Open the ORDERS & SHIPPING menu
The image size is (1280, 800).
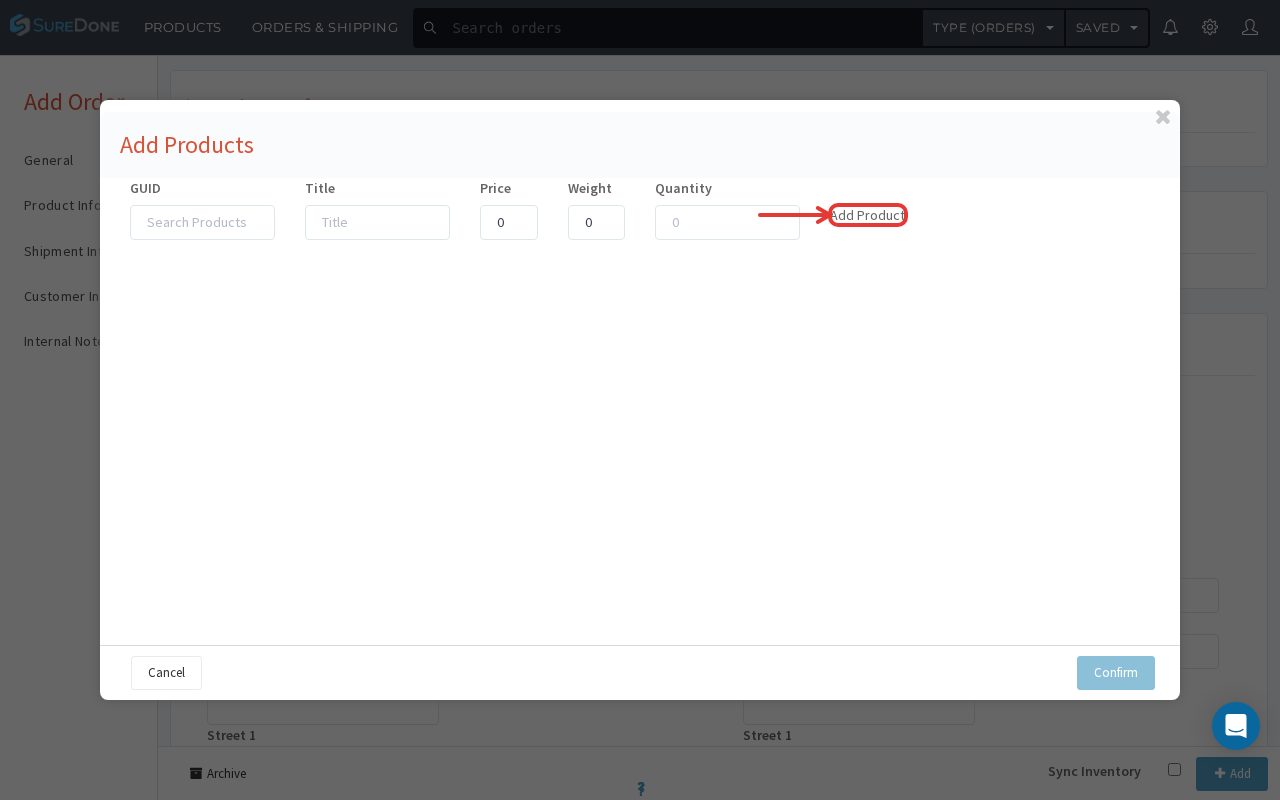tap(325, 27)
